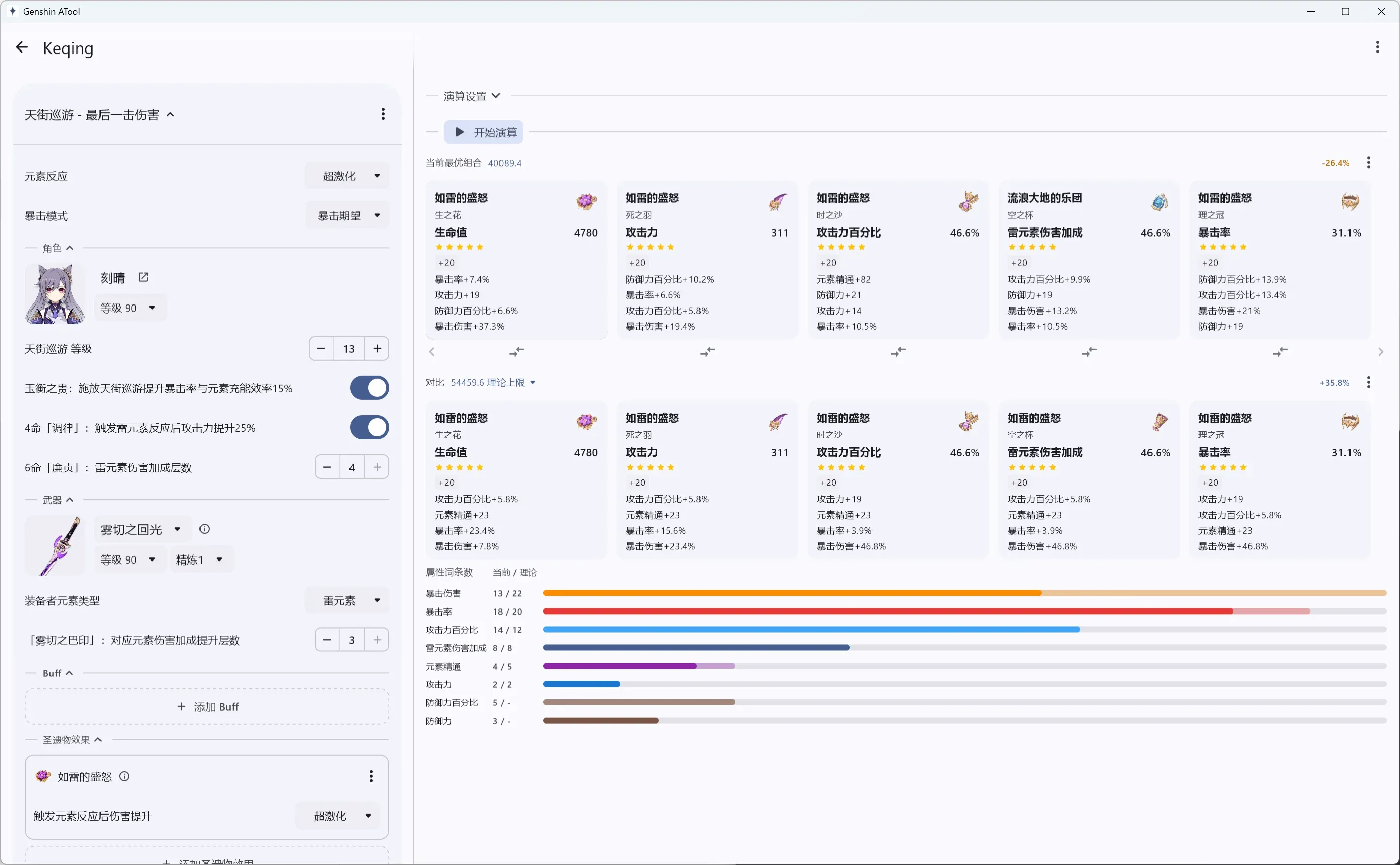The width and height of the screenshot is (1400, 865).
Task: Click the 元素精通 stat row label
Action: pyautogui.click(x=443, y=666)
